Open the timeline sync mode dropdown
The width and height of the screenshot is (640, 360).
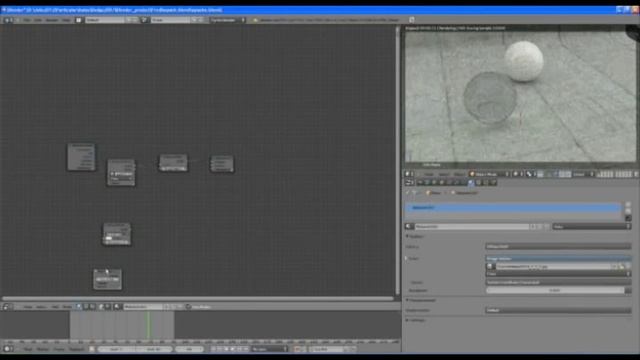(x=269, y=349)
